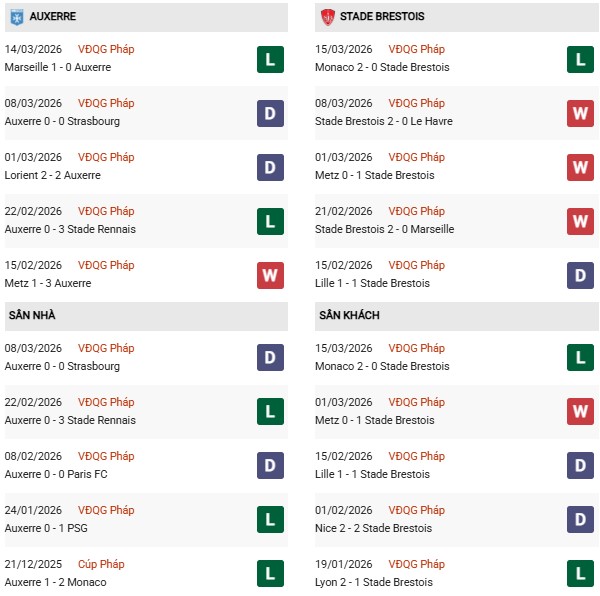Click the STADE BRESTOIS team name header

381,17
